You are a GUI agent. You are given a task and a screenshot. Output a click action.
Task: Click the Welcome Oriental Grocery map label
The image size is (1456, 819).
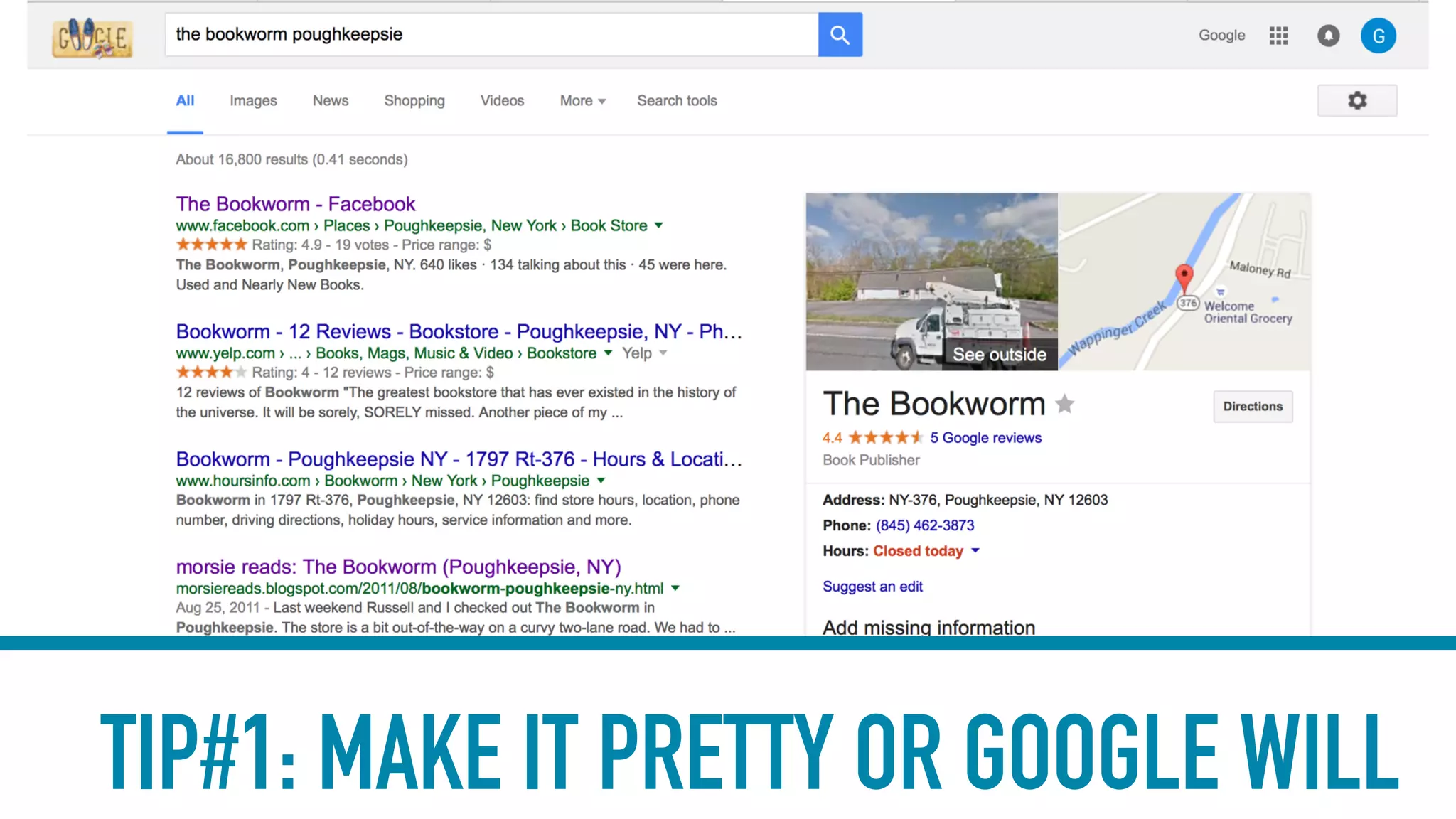[1248, 312]
